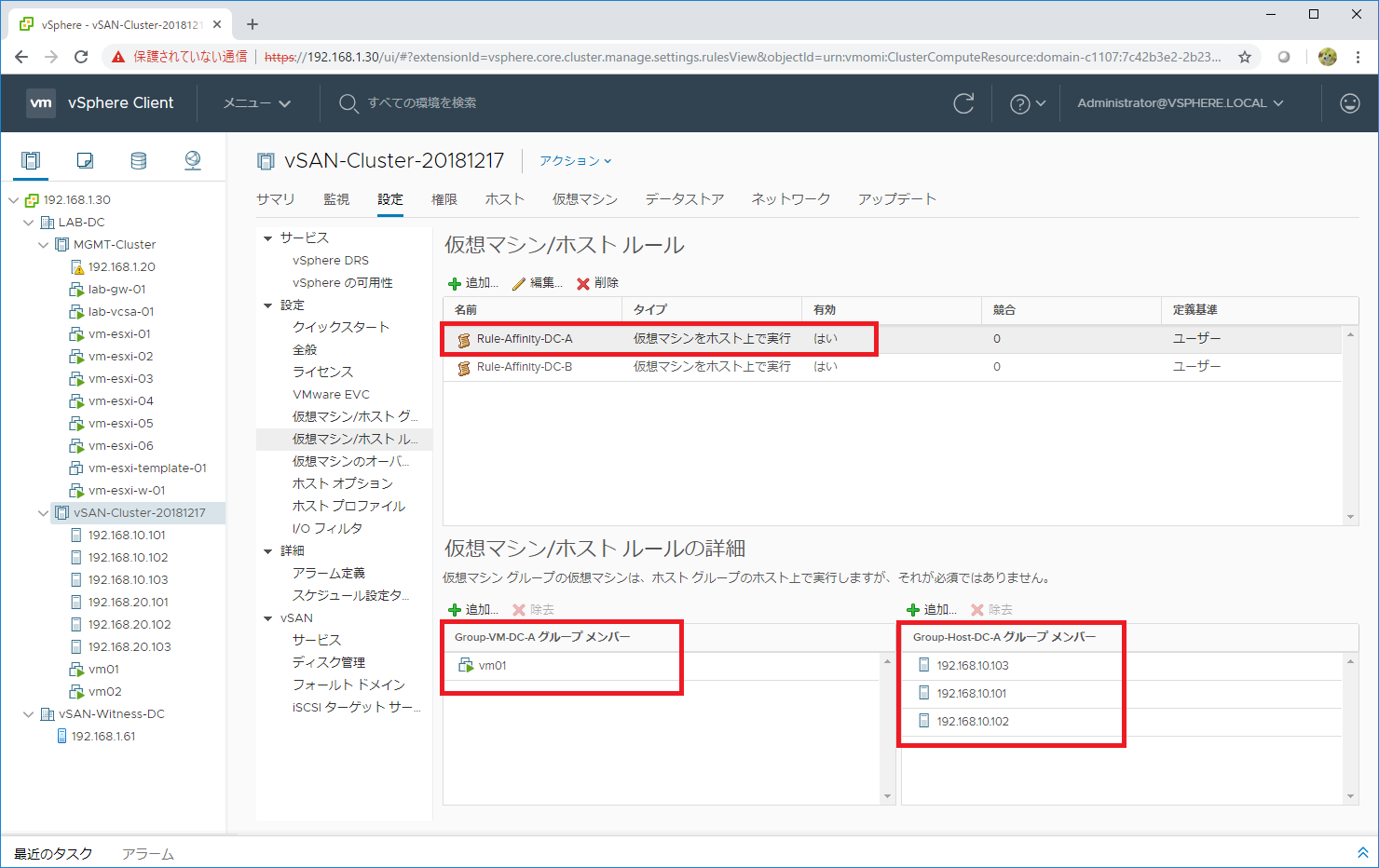Collapse the LAB-DC datacenter node
Viewport: 1379px width, 868px height.
(29, 223)
